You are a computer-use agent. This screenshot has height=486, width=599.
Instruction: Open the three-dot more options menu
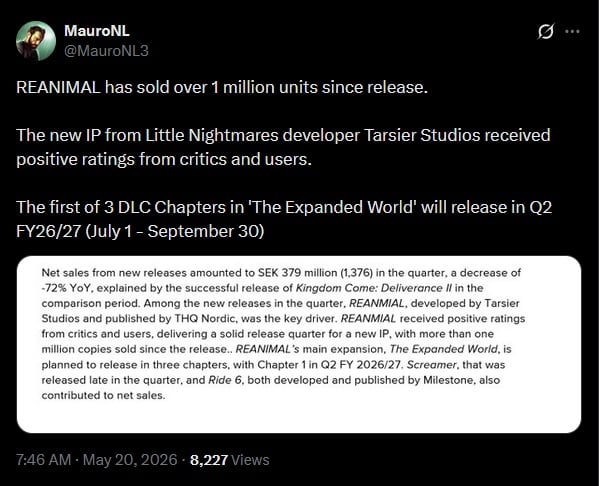[x=572, y=32]
